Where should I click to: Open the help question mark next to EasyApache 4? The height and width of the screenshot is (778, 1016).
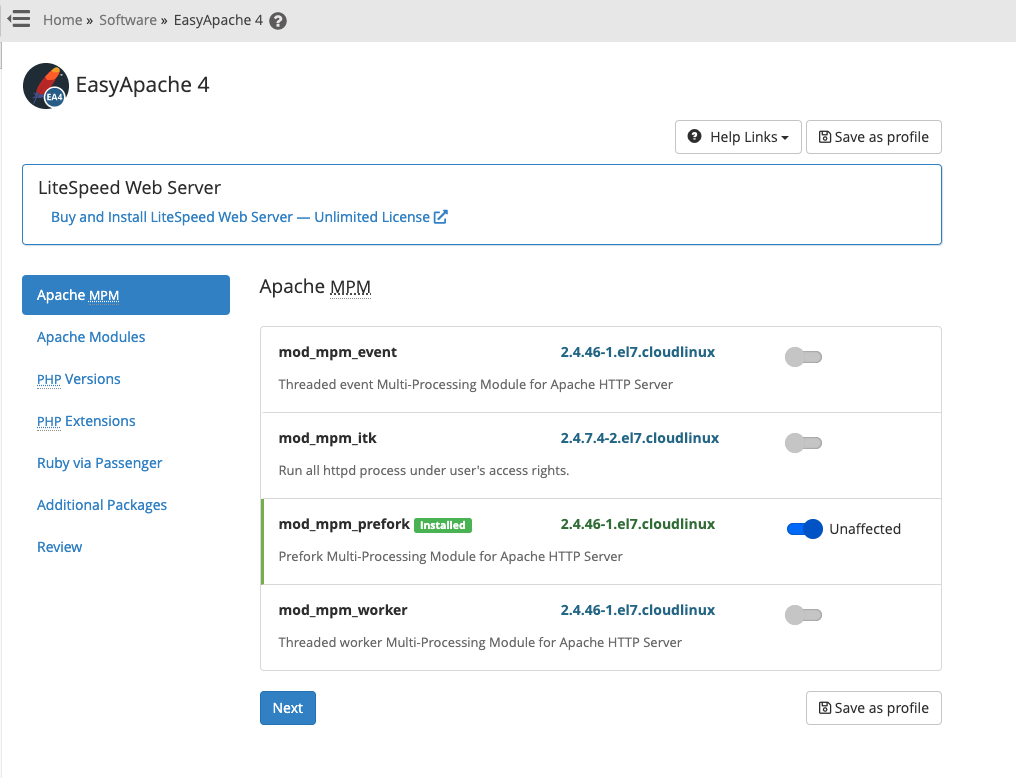click(x=278, y=21)
